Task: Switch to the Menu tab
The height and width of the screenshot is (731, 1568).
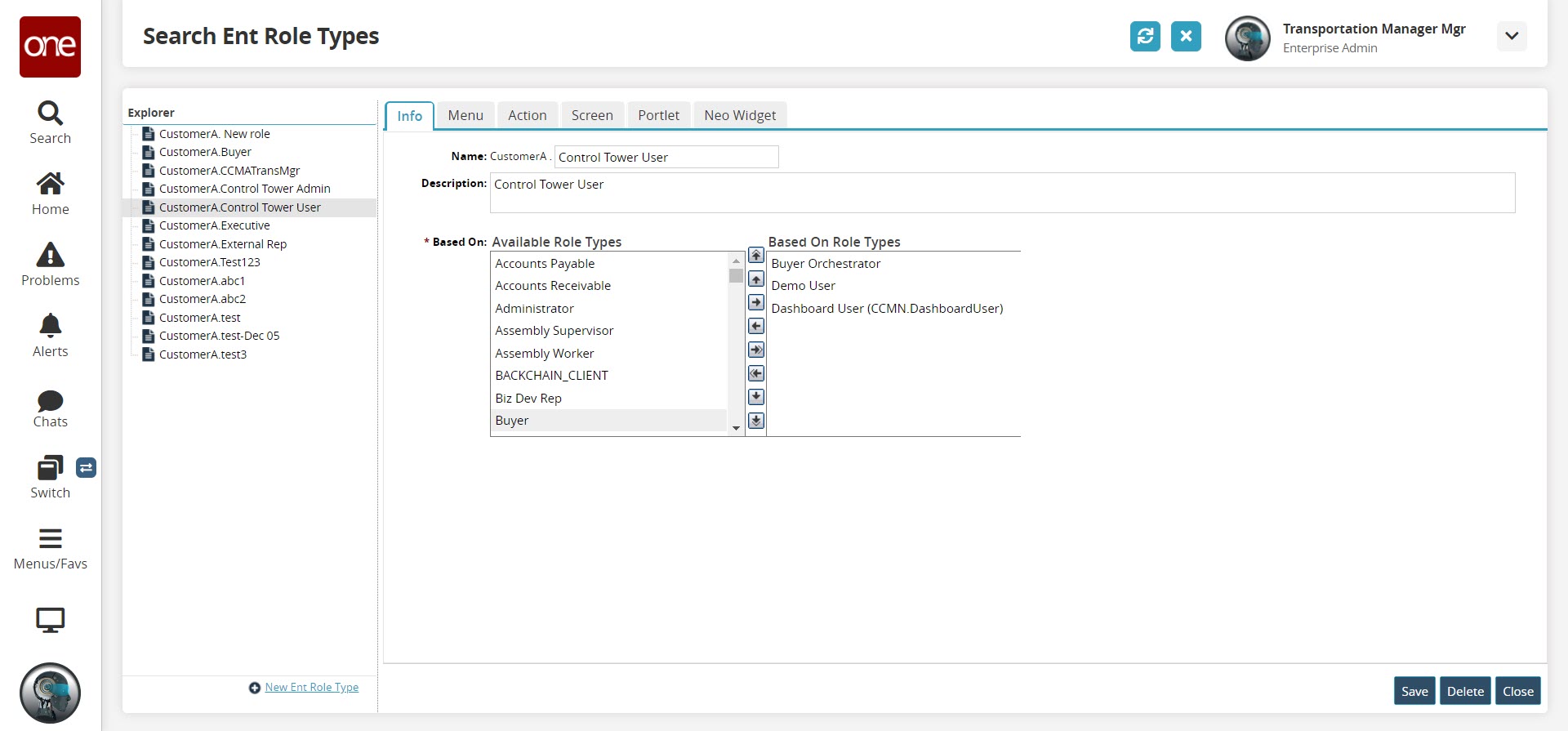Action: tap(465, 116)
